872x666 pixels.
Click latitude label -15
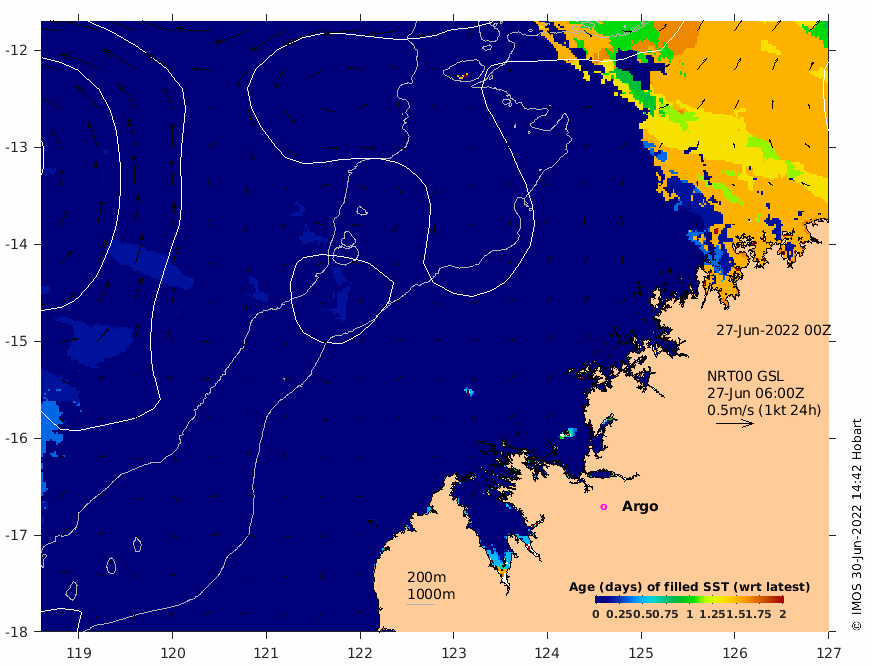click(x=16, y=341)
